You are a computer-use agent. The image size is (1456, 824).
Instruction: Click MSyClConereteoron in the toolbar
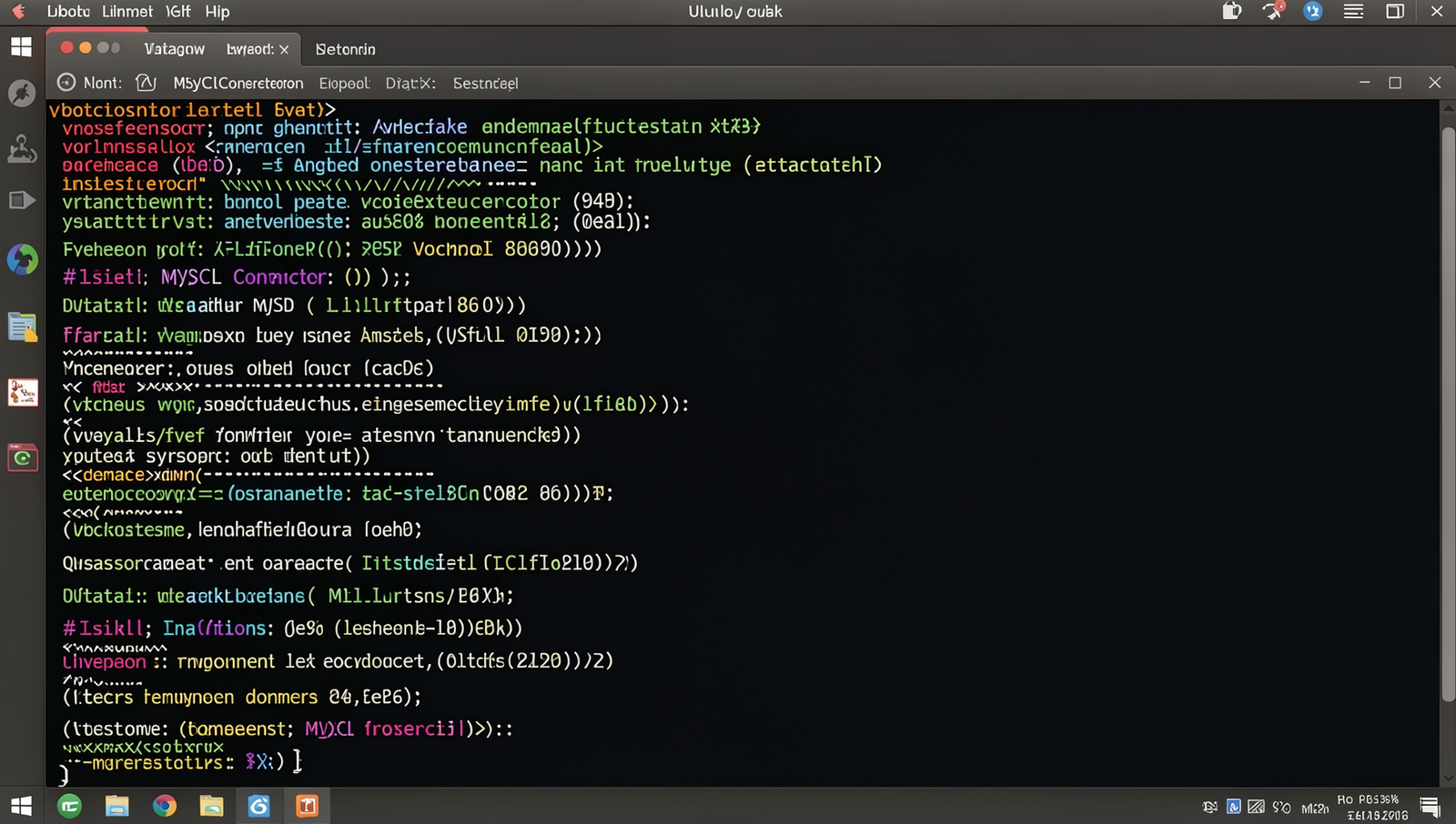[x=238, y=83]
